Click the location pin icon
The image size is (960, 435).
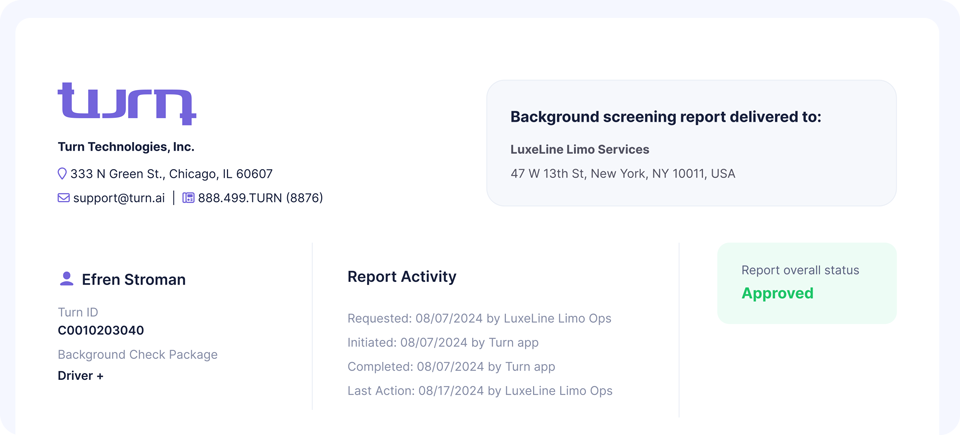coord(62,174)
